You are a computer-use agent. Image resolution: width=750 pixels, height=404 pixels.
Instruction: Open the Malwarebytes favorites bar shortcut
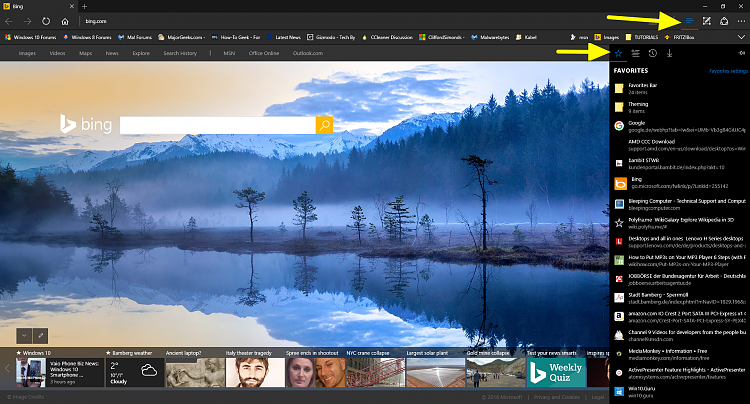[490, 37]
